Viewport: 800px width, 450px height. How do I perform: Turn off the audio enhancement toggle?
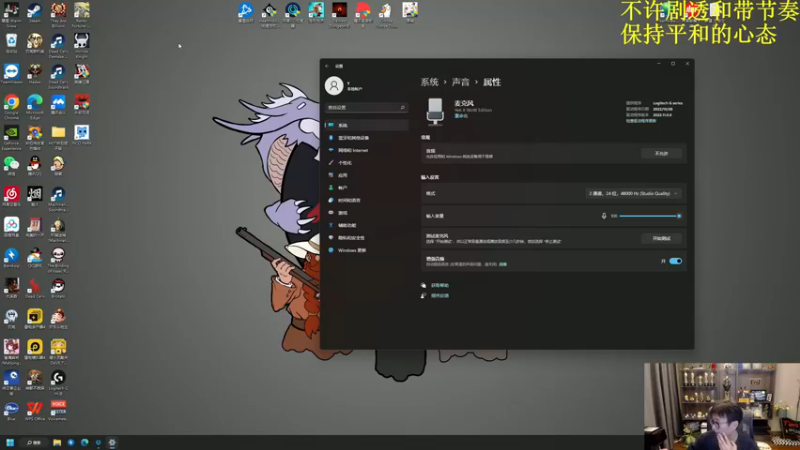676,261
